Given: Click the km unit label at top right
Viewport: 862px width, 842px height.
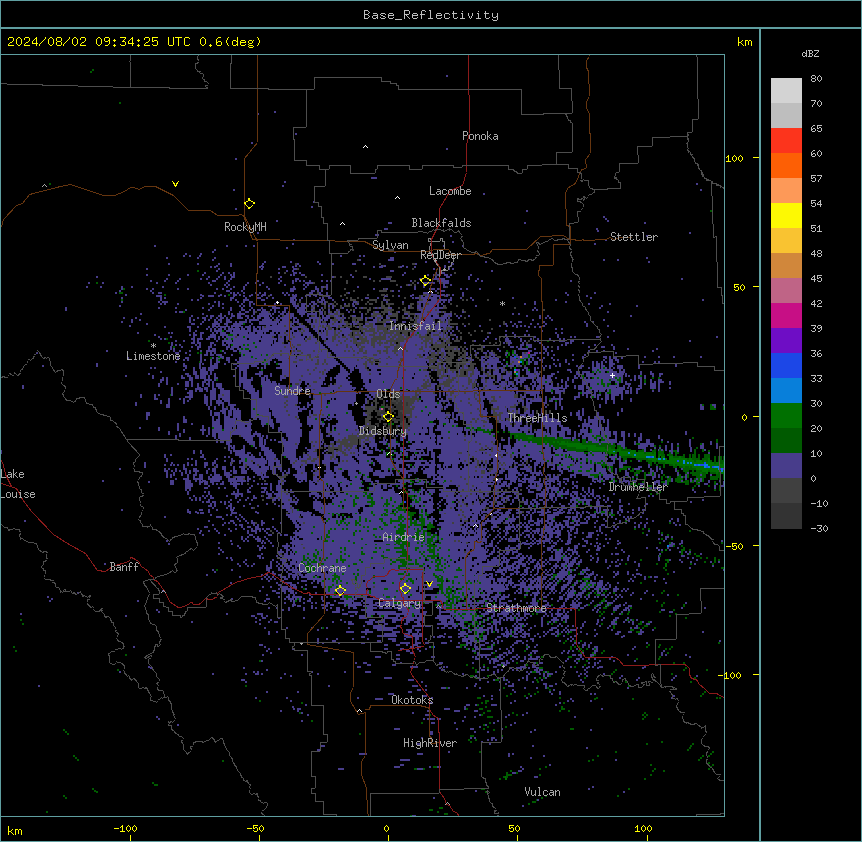Looking at the screenshot, I should pos(744,42).
